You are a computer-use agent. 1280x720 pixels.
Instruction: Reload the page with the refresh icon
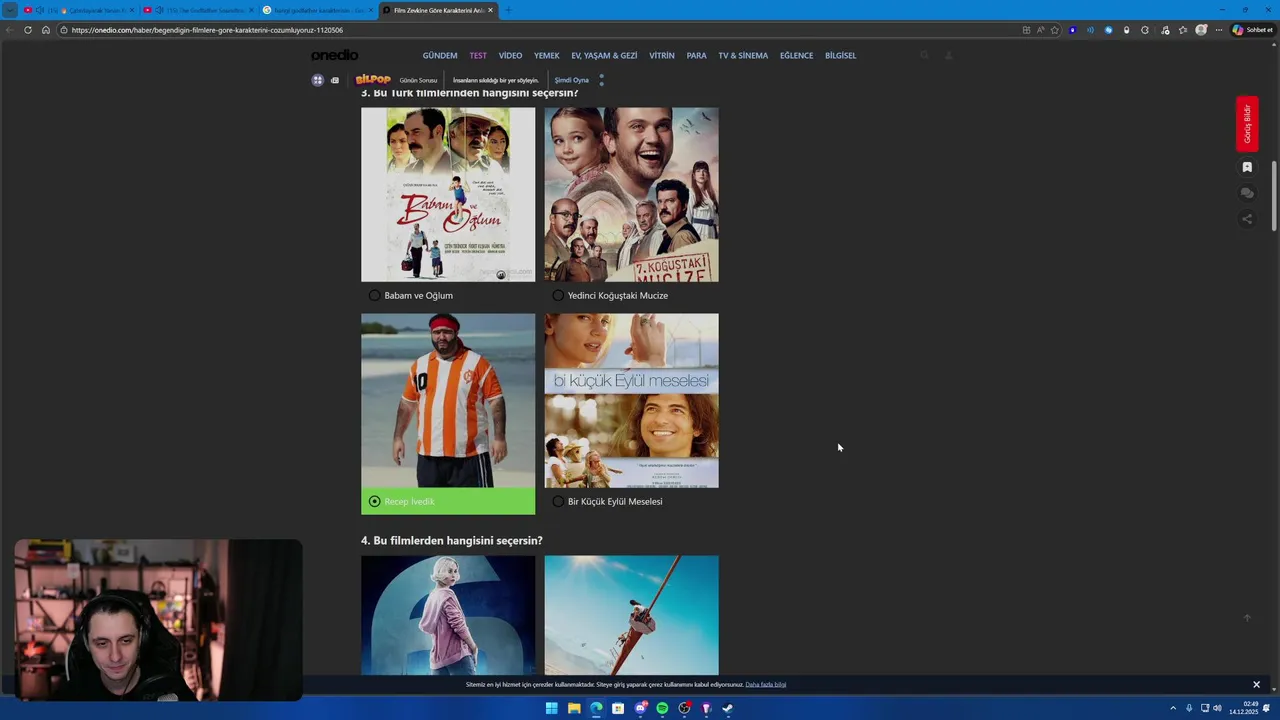click(28, 30)
